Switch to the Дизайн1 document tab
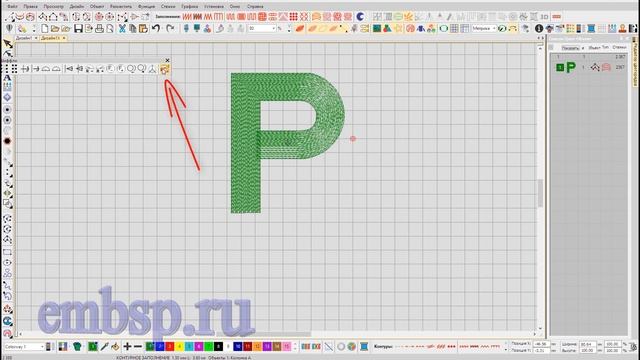640x360 pixels. pyautogui.click(x=24, y=38)
